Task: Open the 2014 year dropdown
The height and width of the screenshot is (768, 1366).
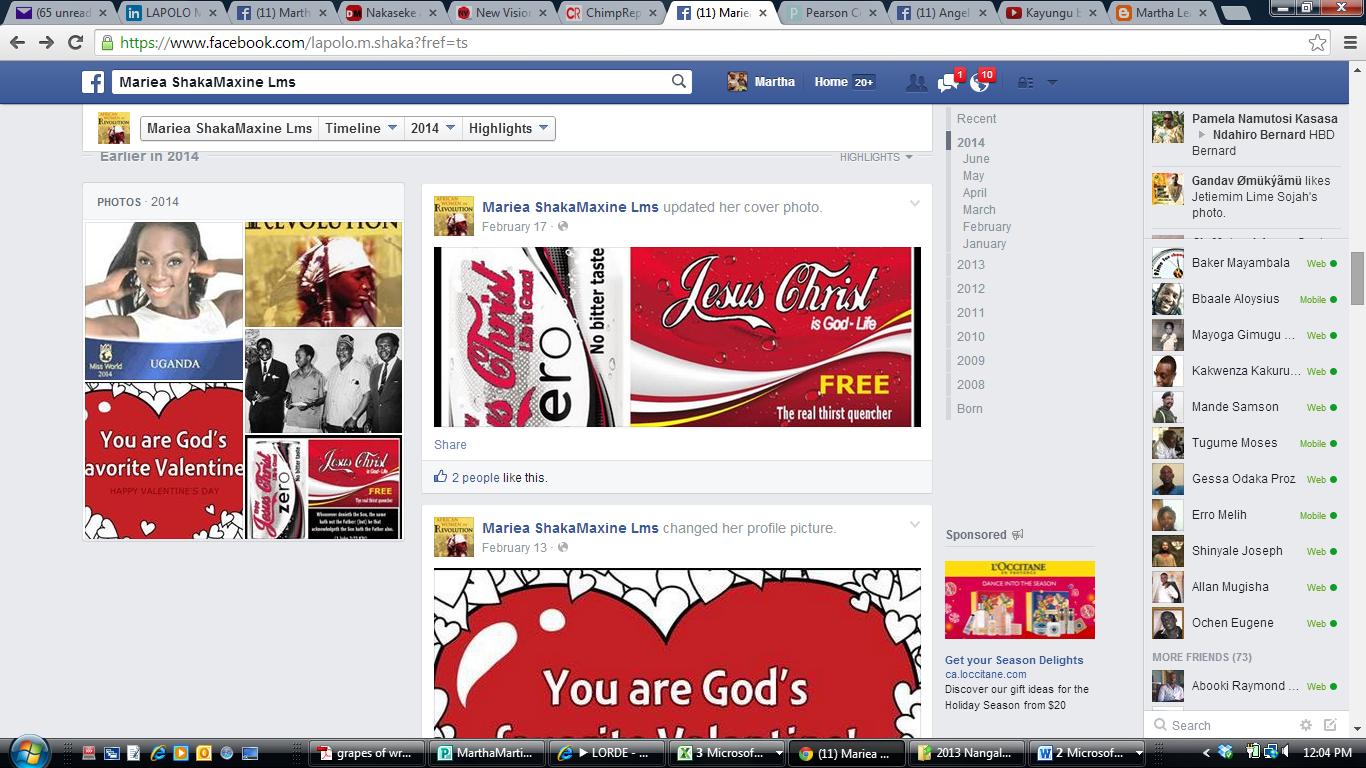Action: (433, 128)
